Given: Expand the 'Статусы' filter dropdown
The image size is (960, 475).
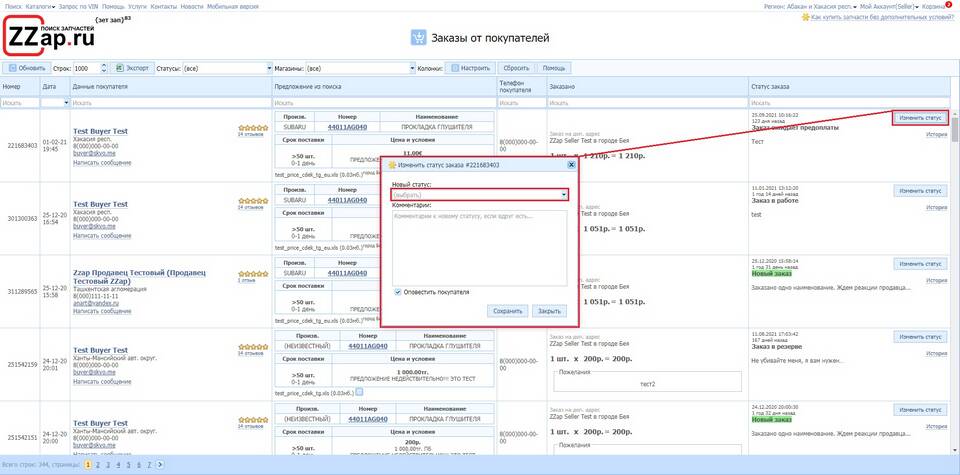Looking at the screenshot, I should tap(268, 69).
